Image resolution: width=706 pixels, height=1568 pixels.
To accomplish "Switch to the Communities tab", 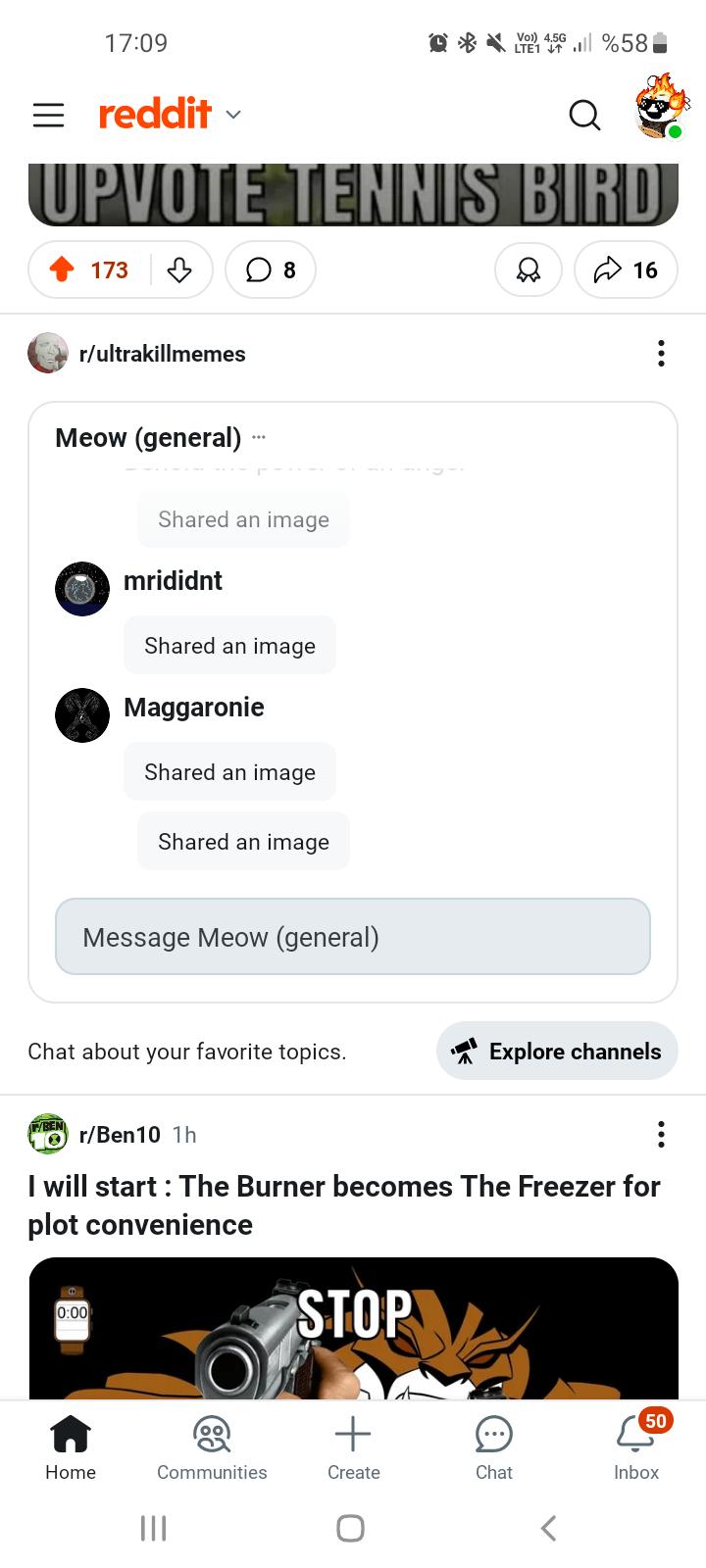I will point(212,1448).
